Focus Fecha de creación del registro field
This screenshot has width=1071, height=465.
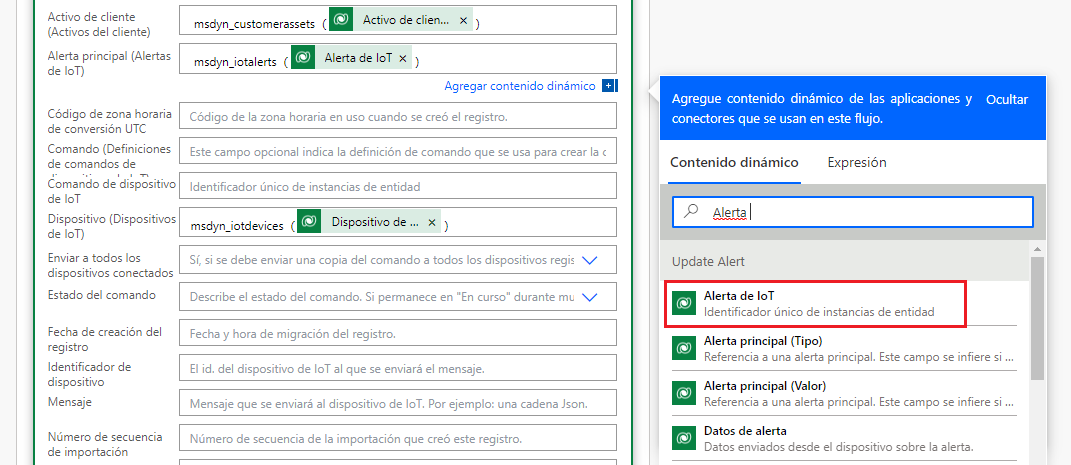click(x=398, y=334)
